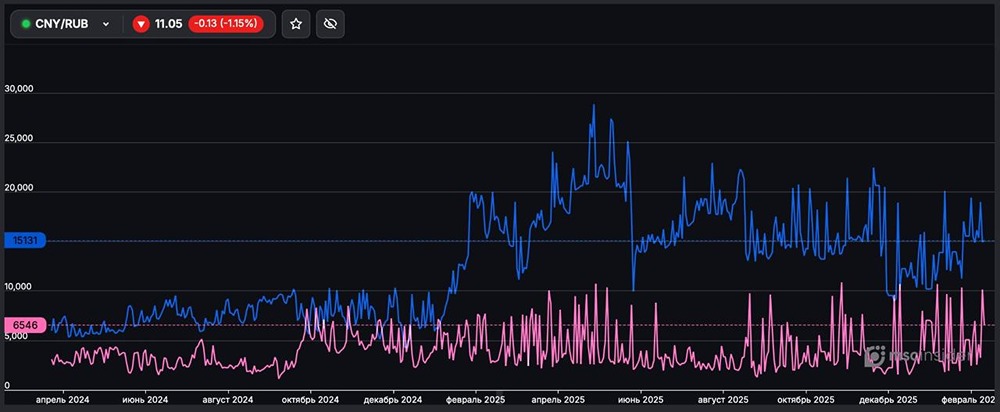Click the апрель 2024 axis label
This screenshot has height=412, width=1000.
[63, 399]
